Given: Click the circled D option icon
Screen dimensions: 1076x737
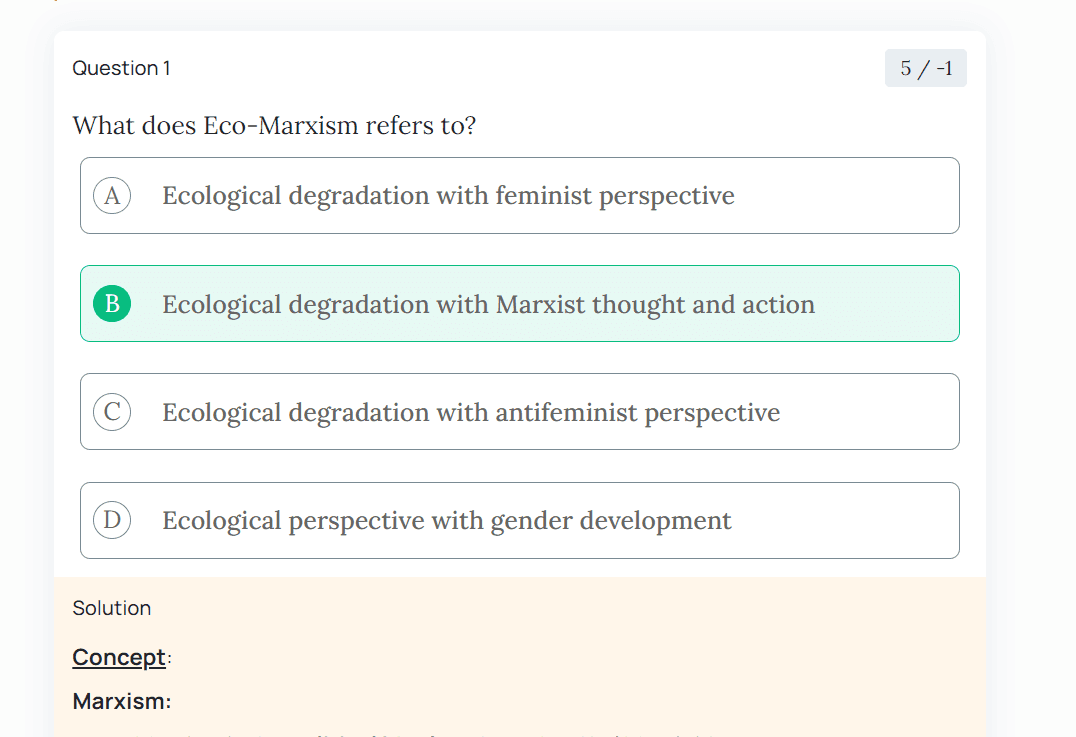Looking at the screenshot, I should (112, 520).
